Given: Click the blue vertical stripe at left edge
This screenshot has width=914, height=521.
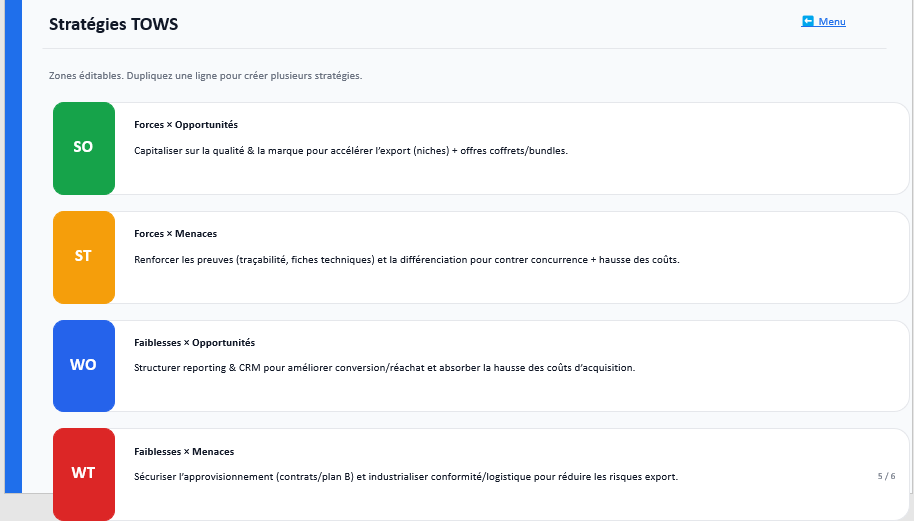Looking at the screenshot, I should (x=13, y=250).
